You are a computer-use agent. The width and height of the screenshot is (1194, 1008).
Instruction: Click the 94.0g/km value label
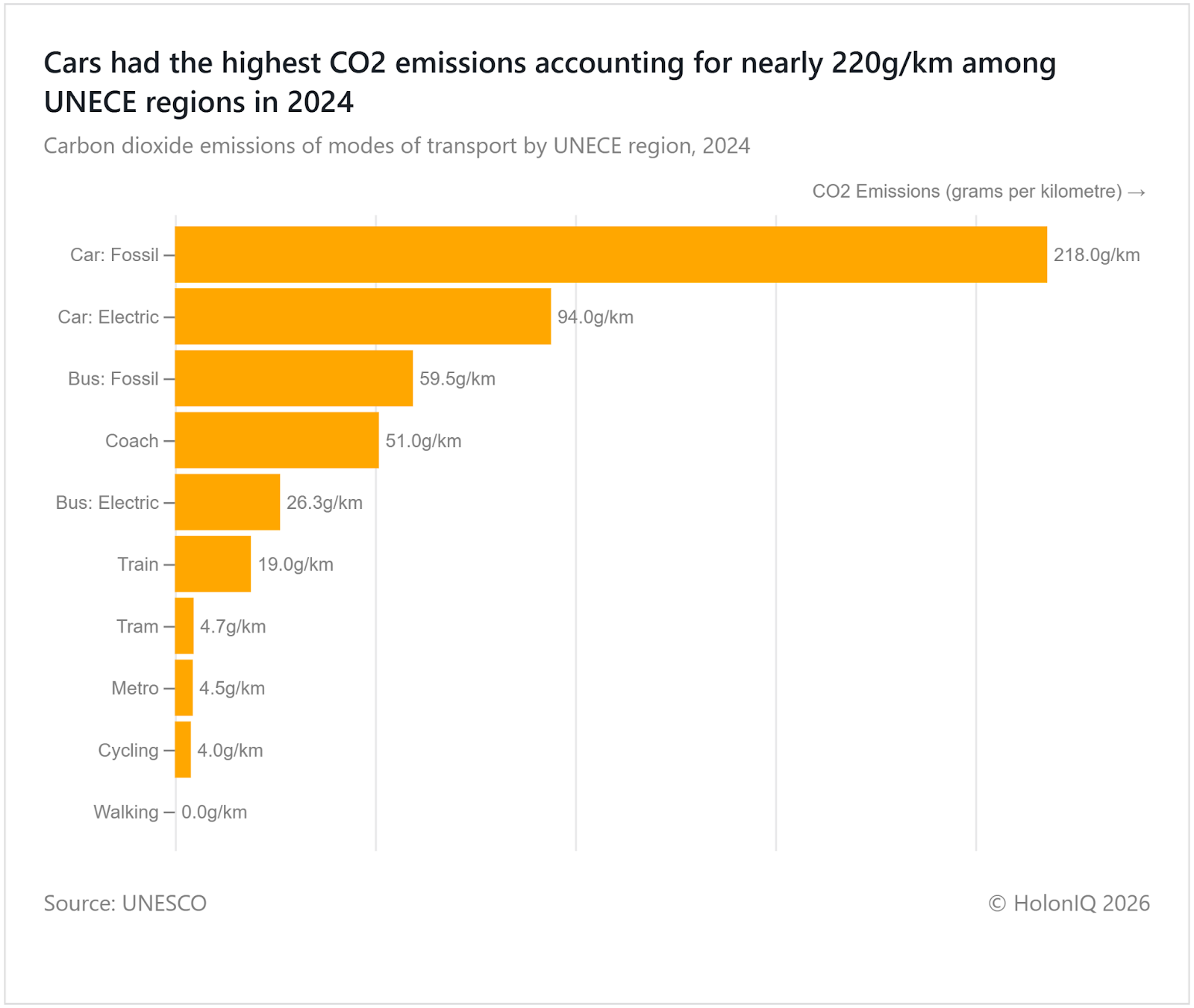point(595,317)
